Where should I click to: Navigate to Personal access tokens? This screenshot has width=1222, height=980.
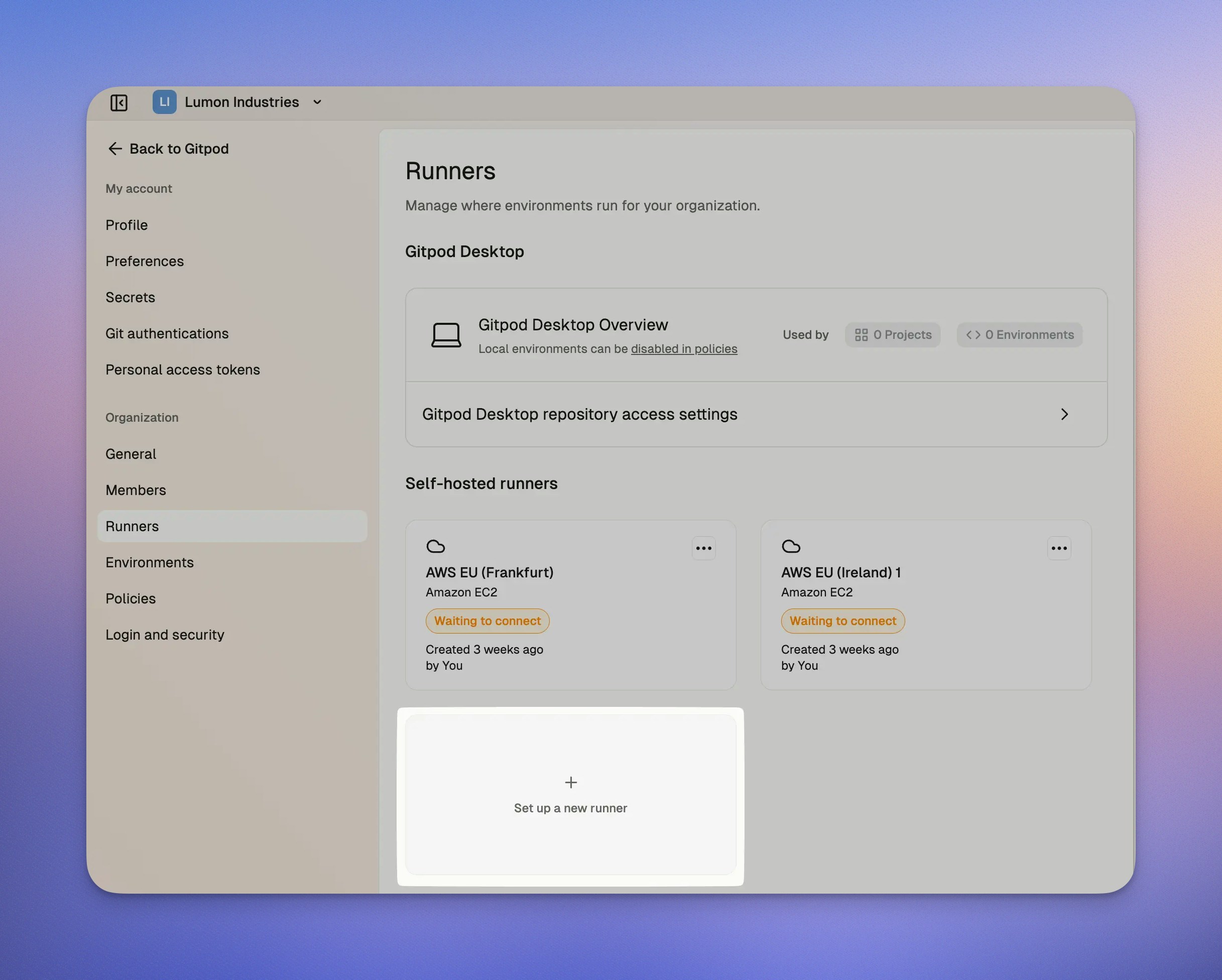(183, 370)
